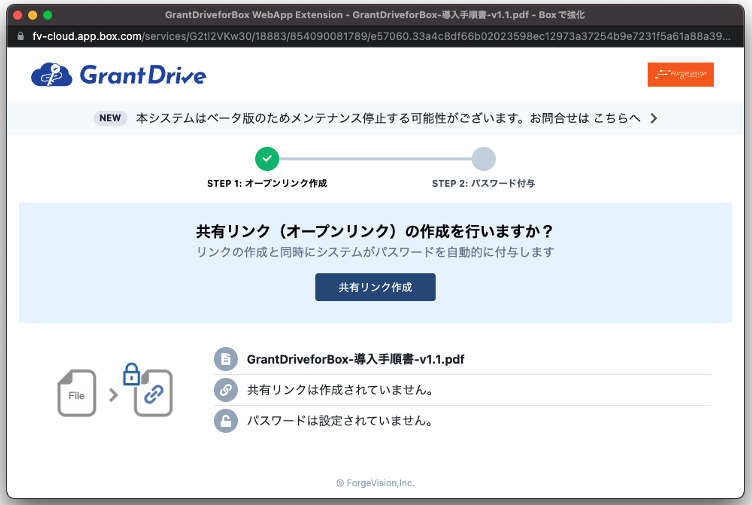Image resolution: width=752 pixels, height=505 pixels.
Task: Select the grey STEP 2 circle
Action: (x=483, y=159)
